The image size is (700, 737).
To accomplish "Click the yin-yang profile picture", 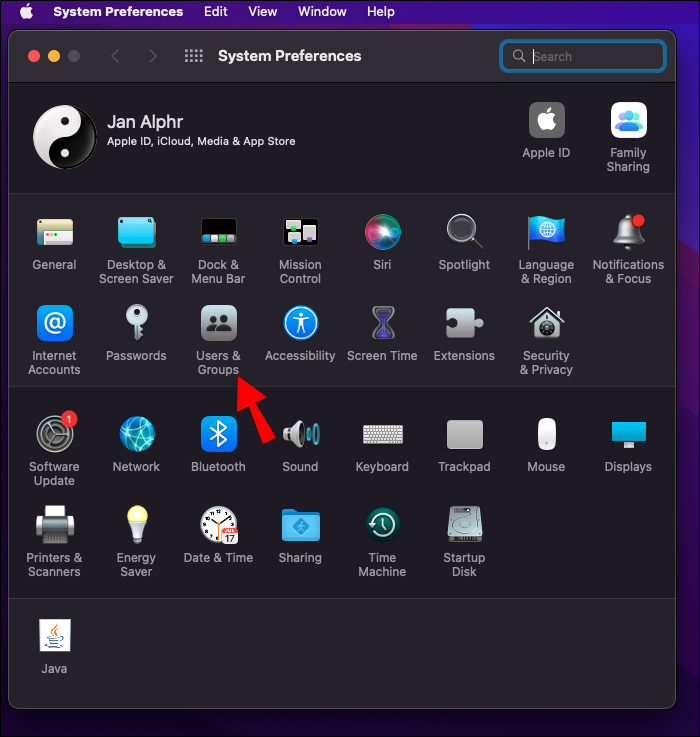I will coord(64,136).
